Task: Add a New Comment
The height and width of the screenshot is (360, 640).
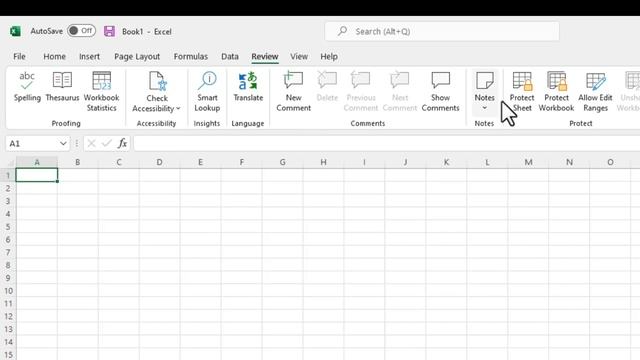Action: point(293,91)
